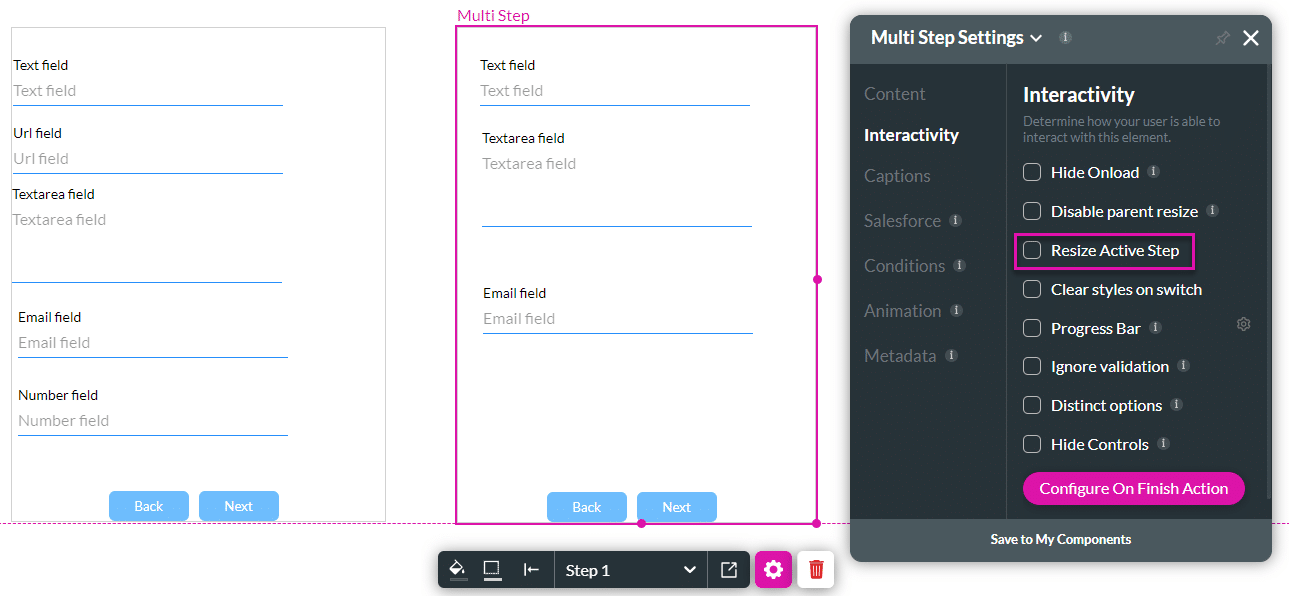Enable the Resize Active Step checkbox
The width and height of the screenshot is (1289, 596).
click(1031, 250)
